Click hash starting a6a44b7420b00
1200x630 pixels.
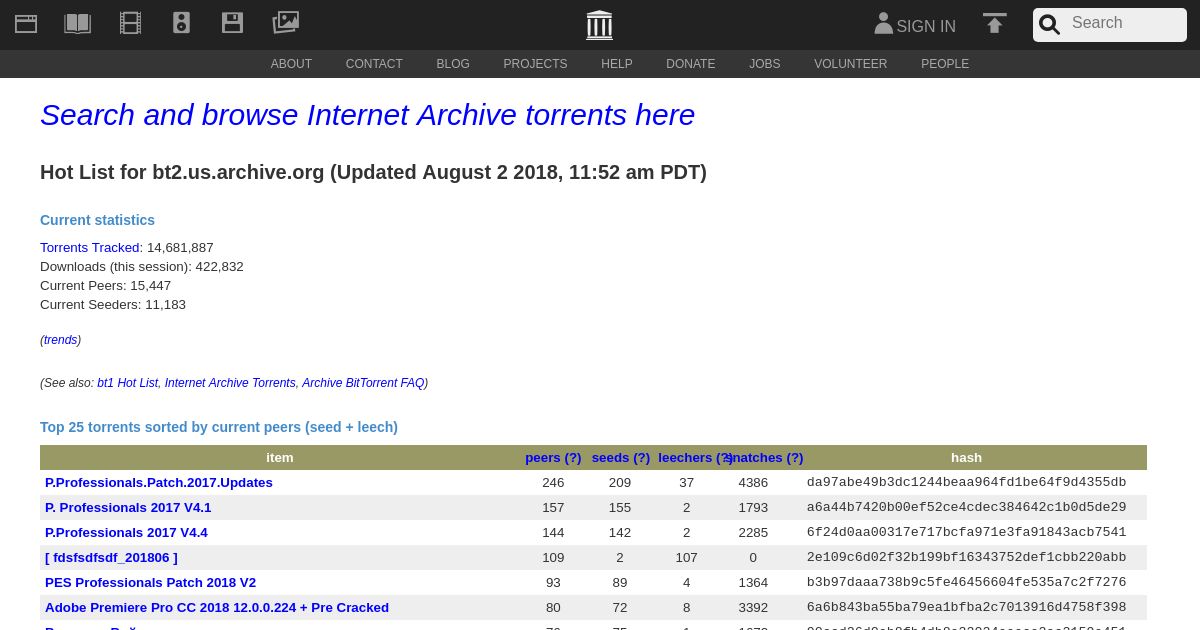click(966, 508)
